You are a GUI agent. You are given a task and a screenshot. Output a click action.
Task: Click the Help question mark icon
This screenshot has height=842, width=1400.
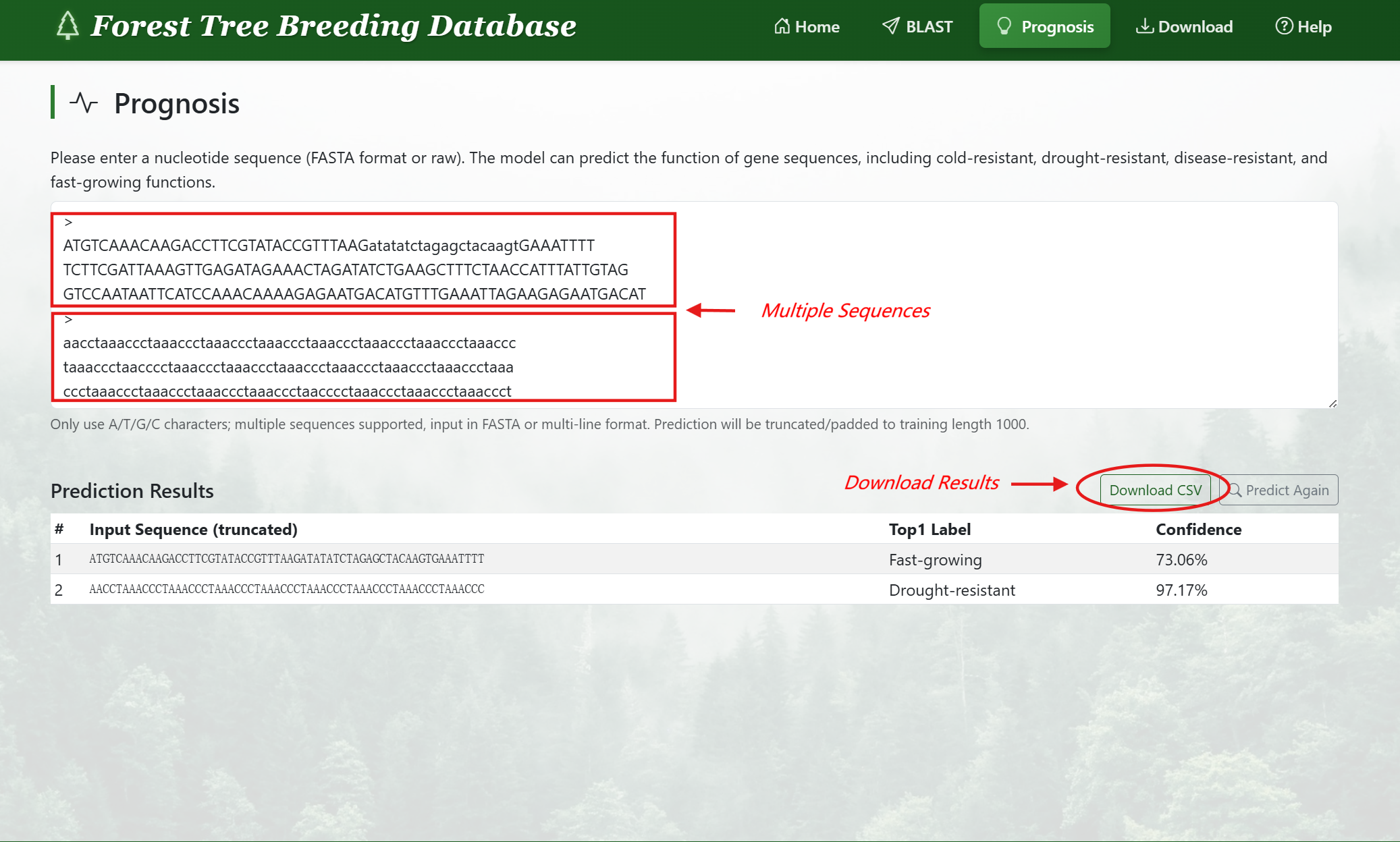pyautogui.click(x=1284, y=26)
